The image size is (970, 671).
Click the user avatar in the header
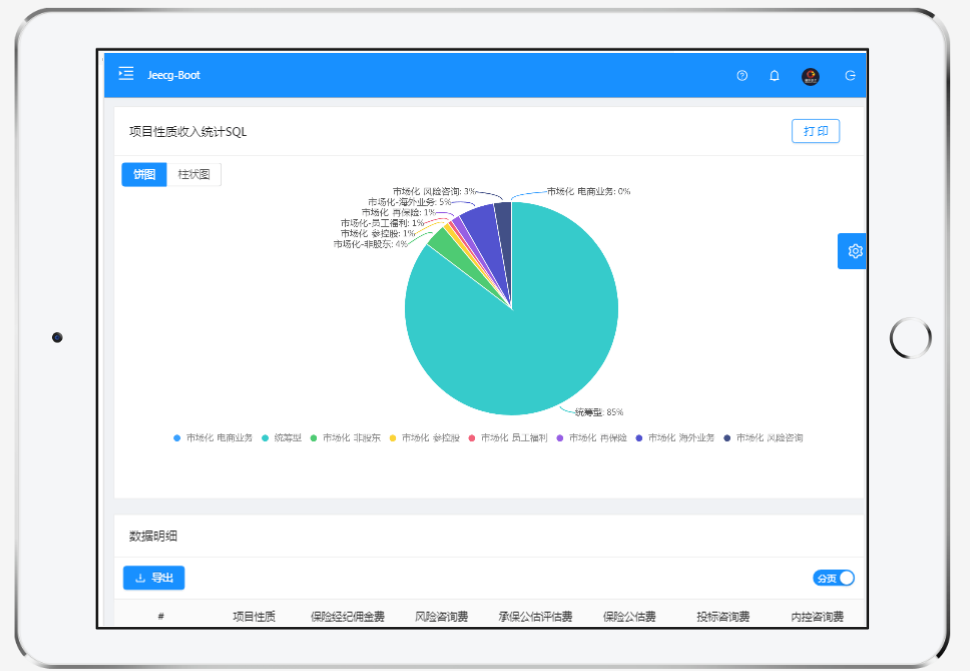click(810, 75)
